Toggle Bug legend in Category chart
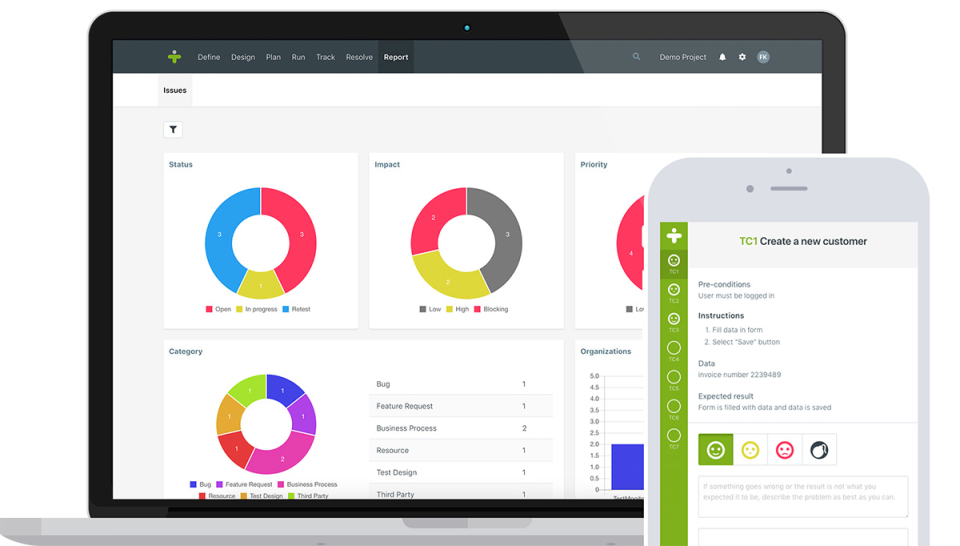This screenshot has height=546, width=960. 201,484
